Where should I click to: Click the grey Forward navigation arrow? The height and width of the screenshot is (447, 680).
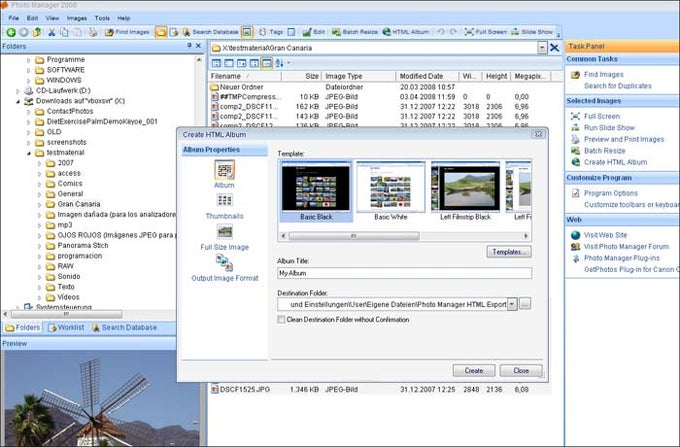tap(24, 32)
